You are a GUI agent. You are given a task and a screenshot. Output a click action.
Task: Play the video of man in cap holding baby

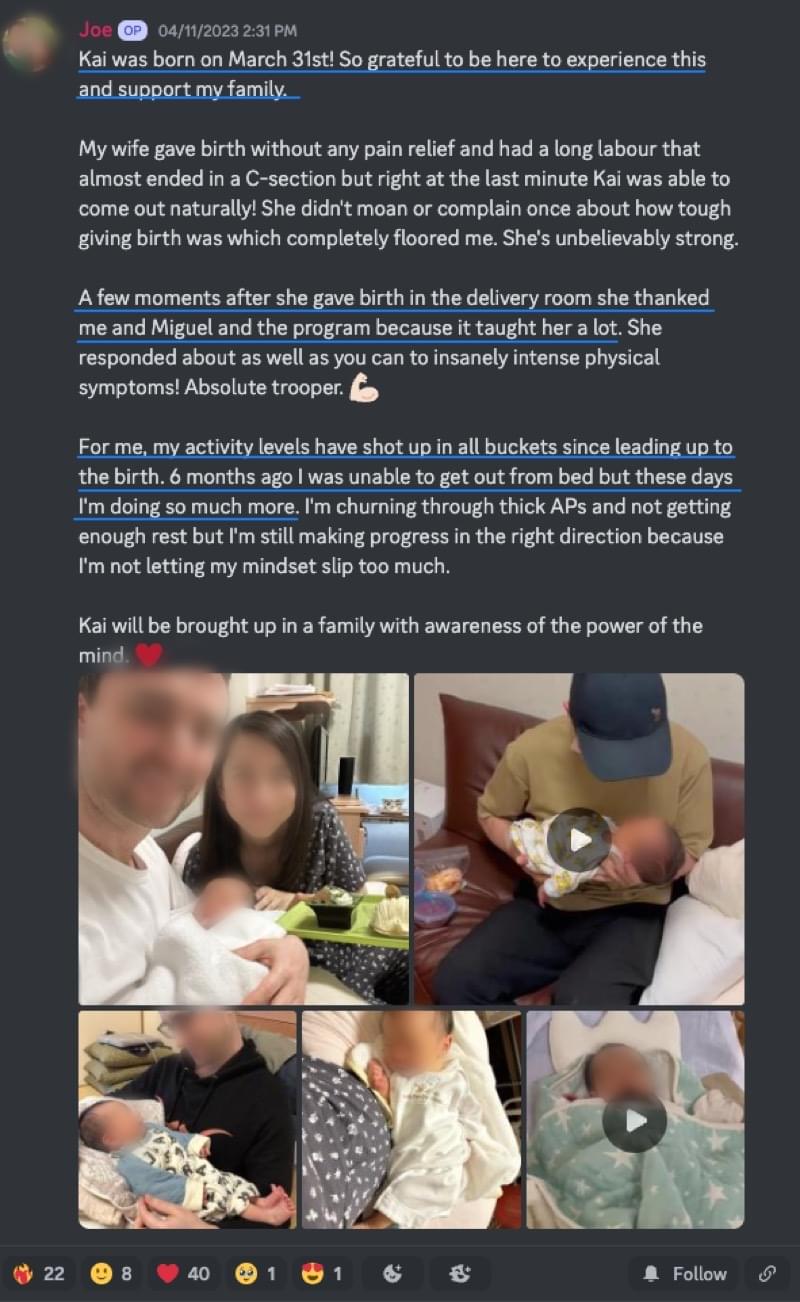(x=579, y=839)
